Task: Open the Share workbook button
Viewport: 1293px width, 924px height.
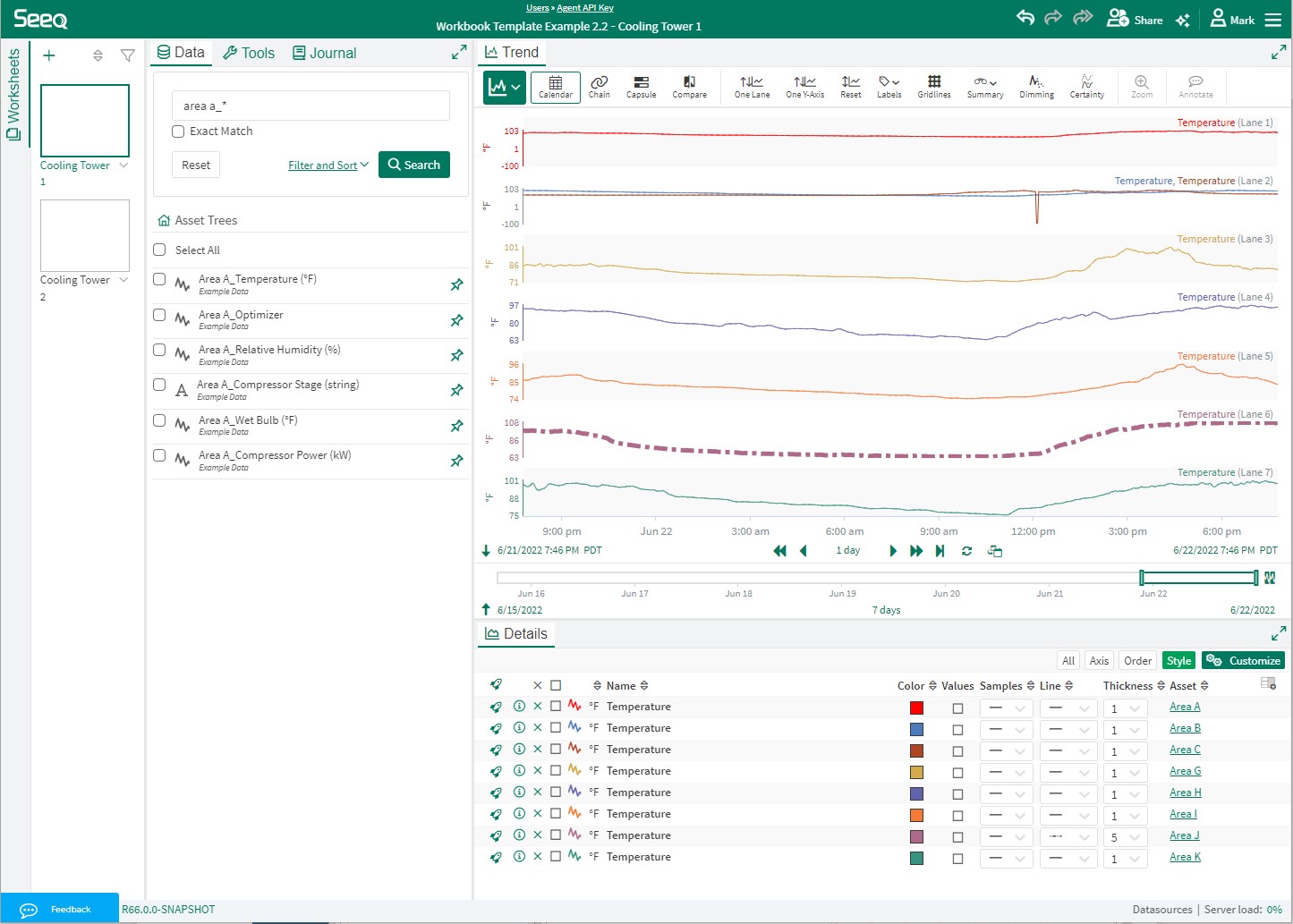Action: point(1135,19)
